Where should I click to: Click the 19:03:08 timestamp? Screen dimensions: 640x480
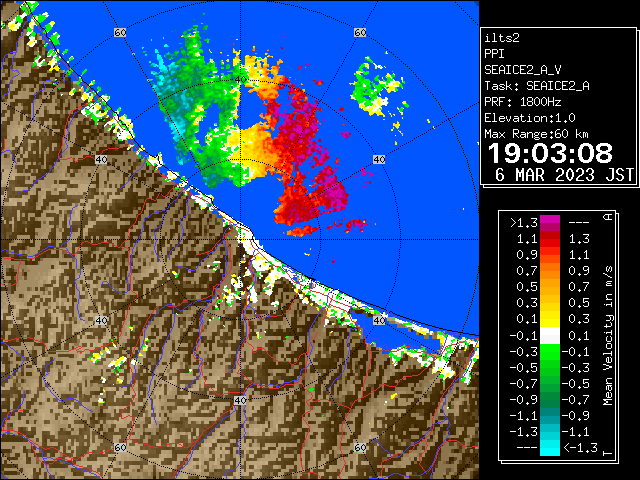coord(550,153)
